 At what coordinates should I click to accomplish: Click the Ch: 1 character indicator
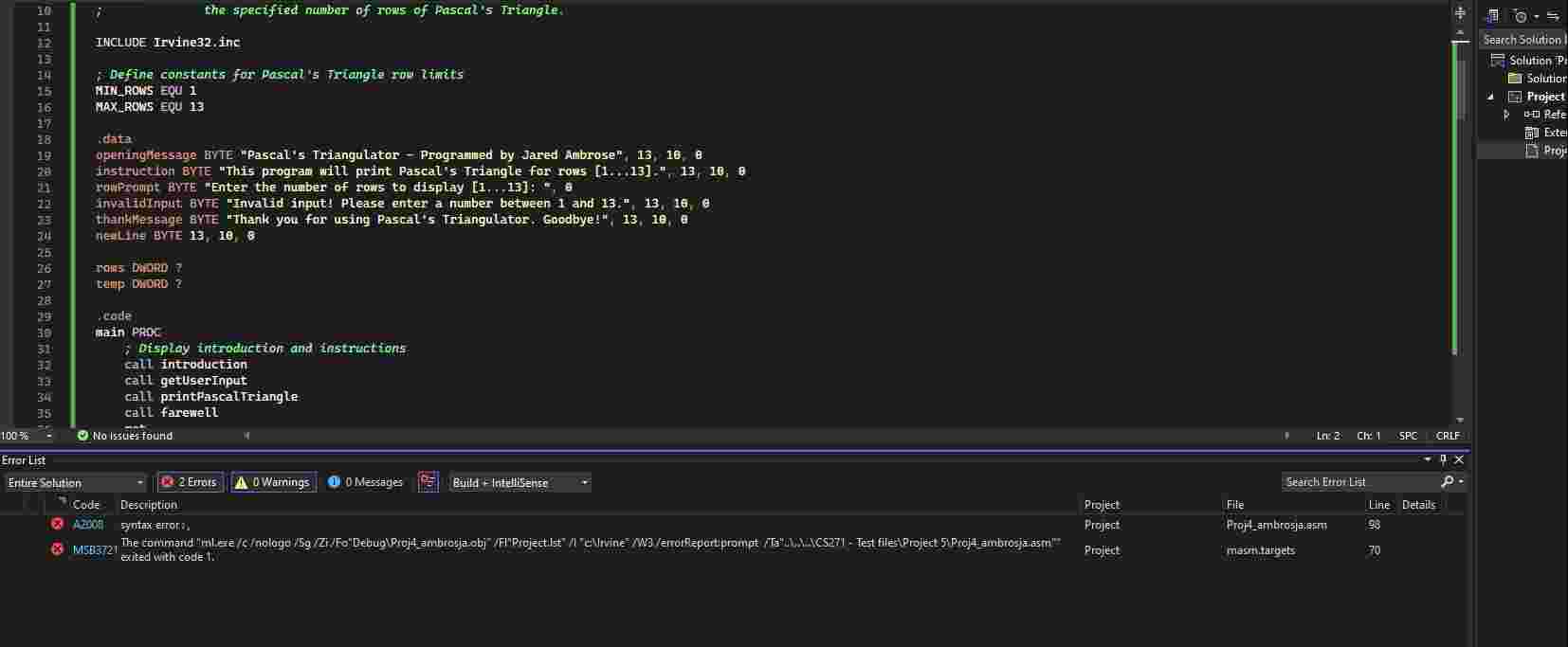(x=1369, y=436)
